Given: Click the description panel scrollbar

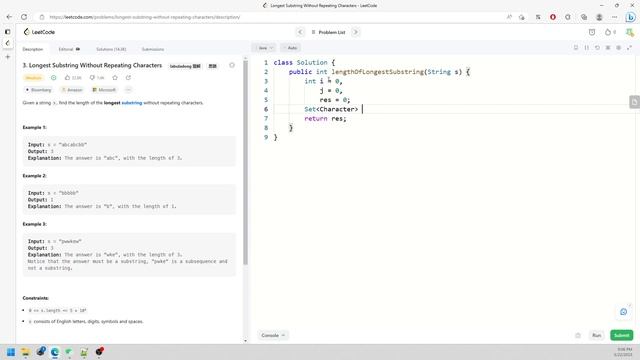Looking at the screenshot, I should [245, 163].
